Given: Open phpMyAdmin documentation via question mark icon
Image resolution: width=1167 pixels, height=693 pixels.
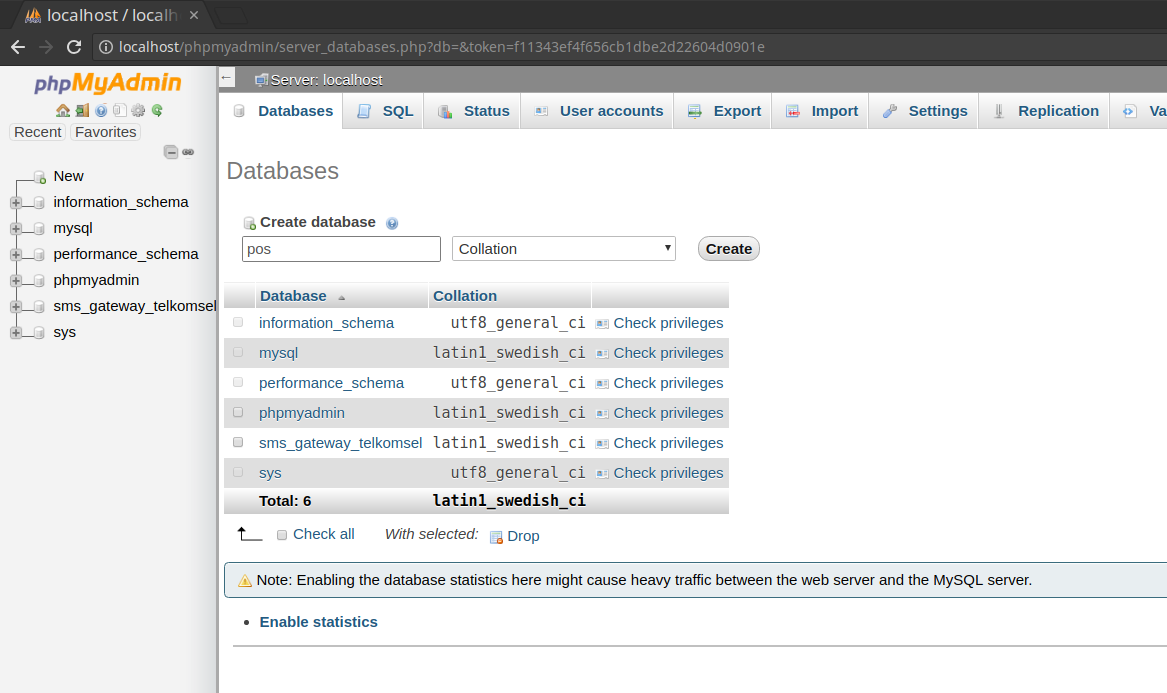Looking at the screenshot, I should click(x=101, y=110).
